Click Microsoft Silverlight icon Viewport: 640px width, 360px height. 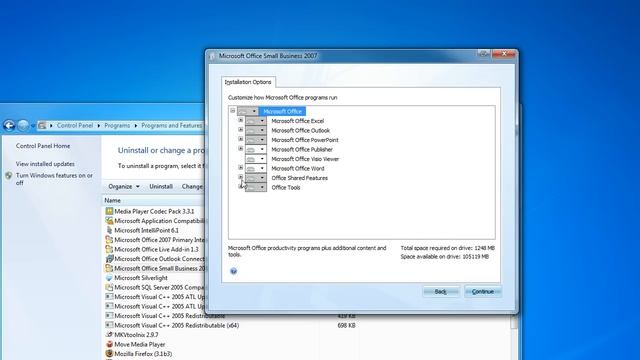(109, 278)
